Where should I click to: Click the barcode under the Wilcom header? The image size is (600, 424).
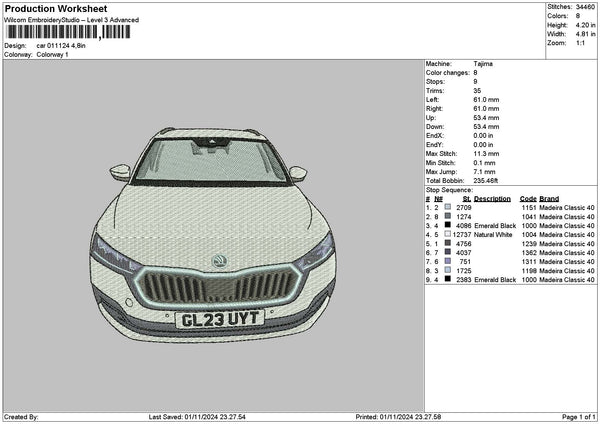pyautogui.click(x=69, y=32)
